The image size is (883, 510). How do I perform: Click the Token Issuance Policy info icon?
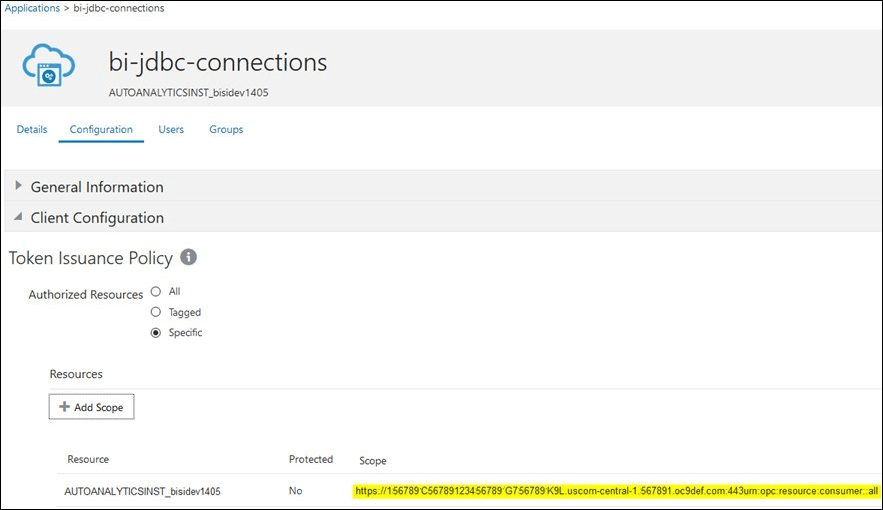[187, 257]
